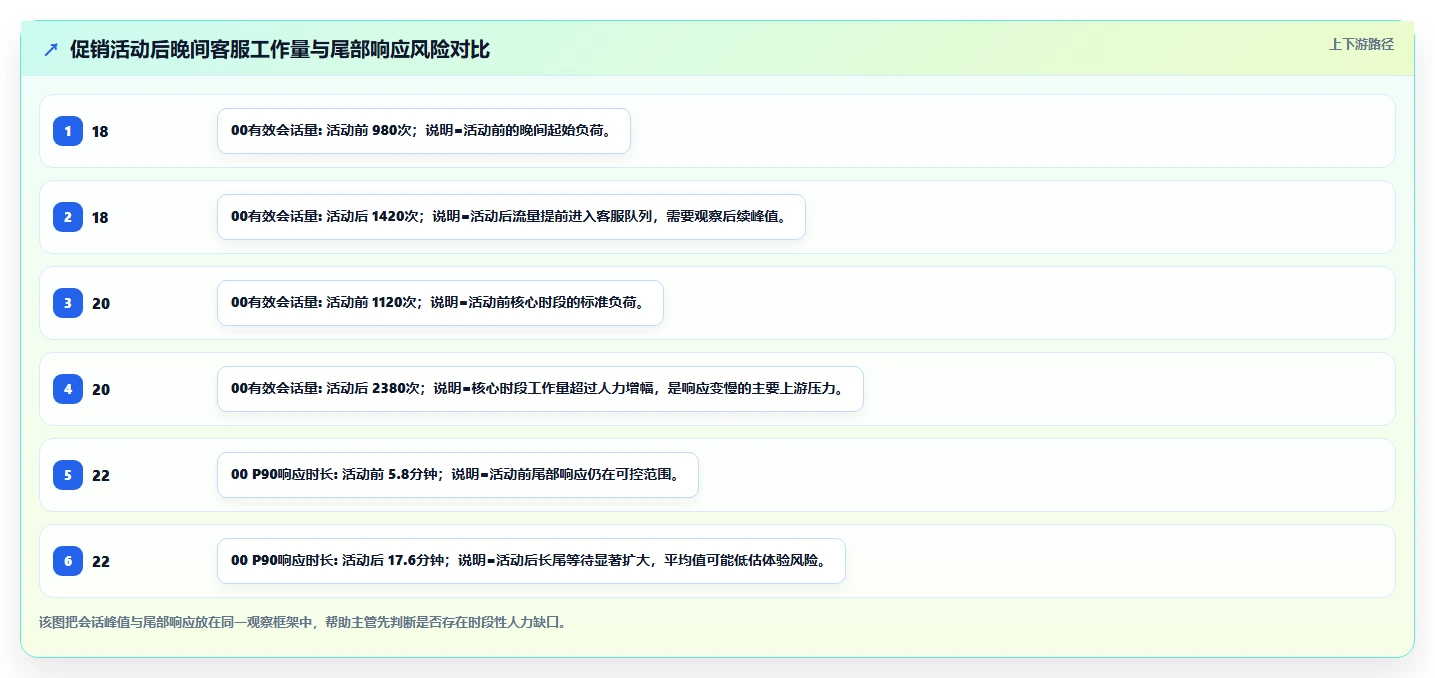The height and width of the screenshot is (678, 1435).
Task: Click the 活动后 17.6分钟 description box
Action: [531, 561]
